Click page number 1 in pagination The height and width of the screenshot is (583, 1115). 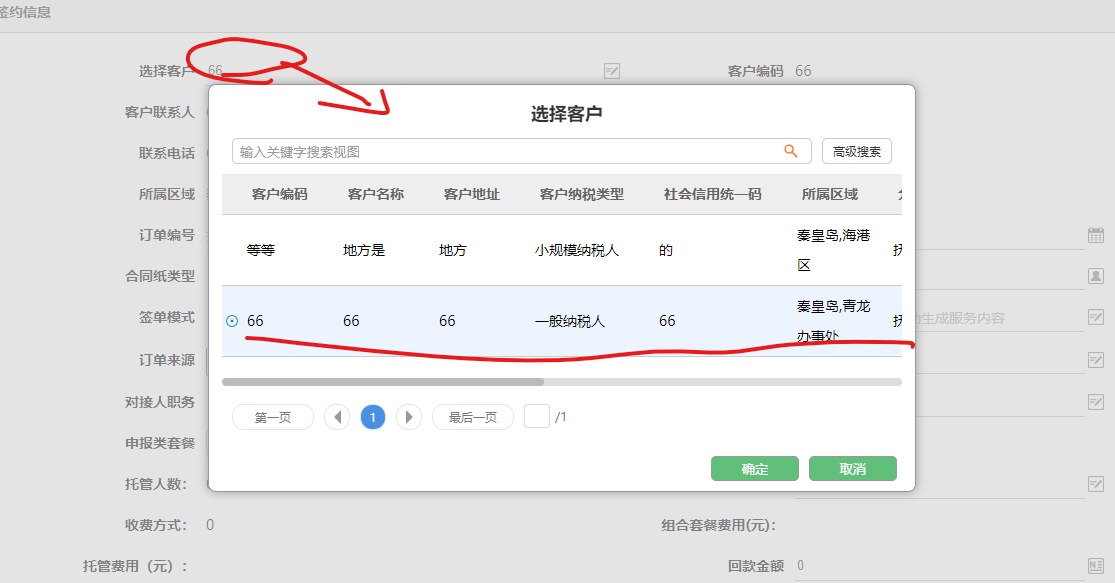[x=373, y=417]
